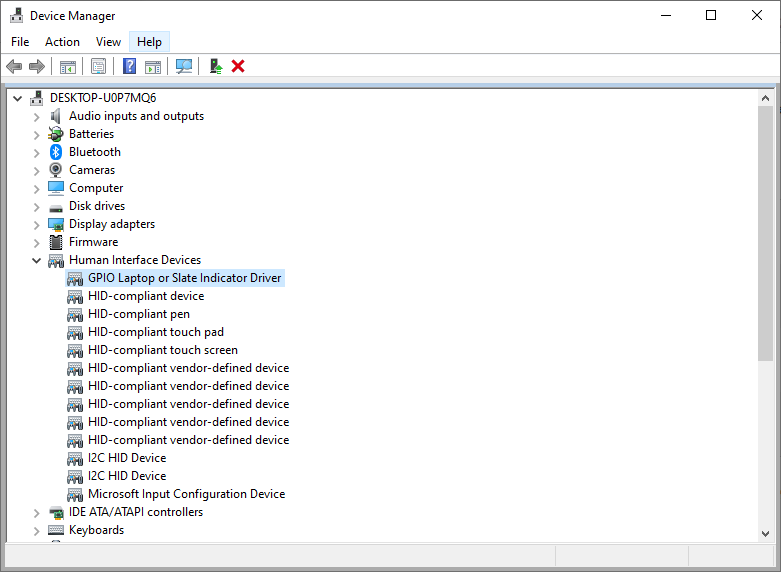The height and width of the screenshot is (572, 781).
Task: Select the HID-compliant touch pad entry
Action: tap(156, 332)
